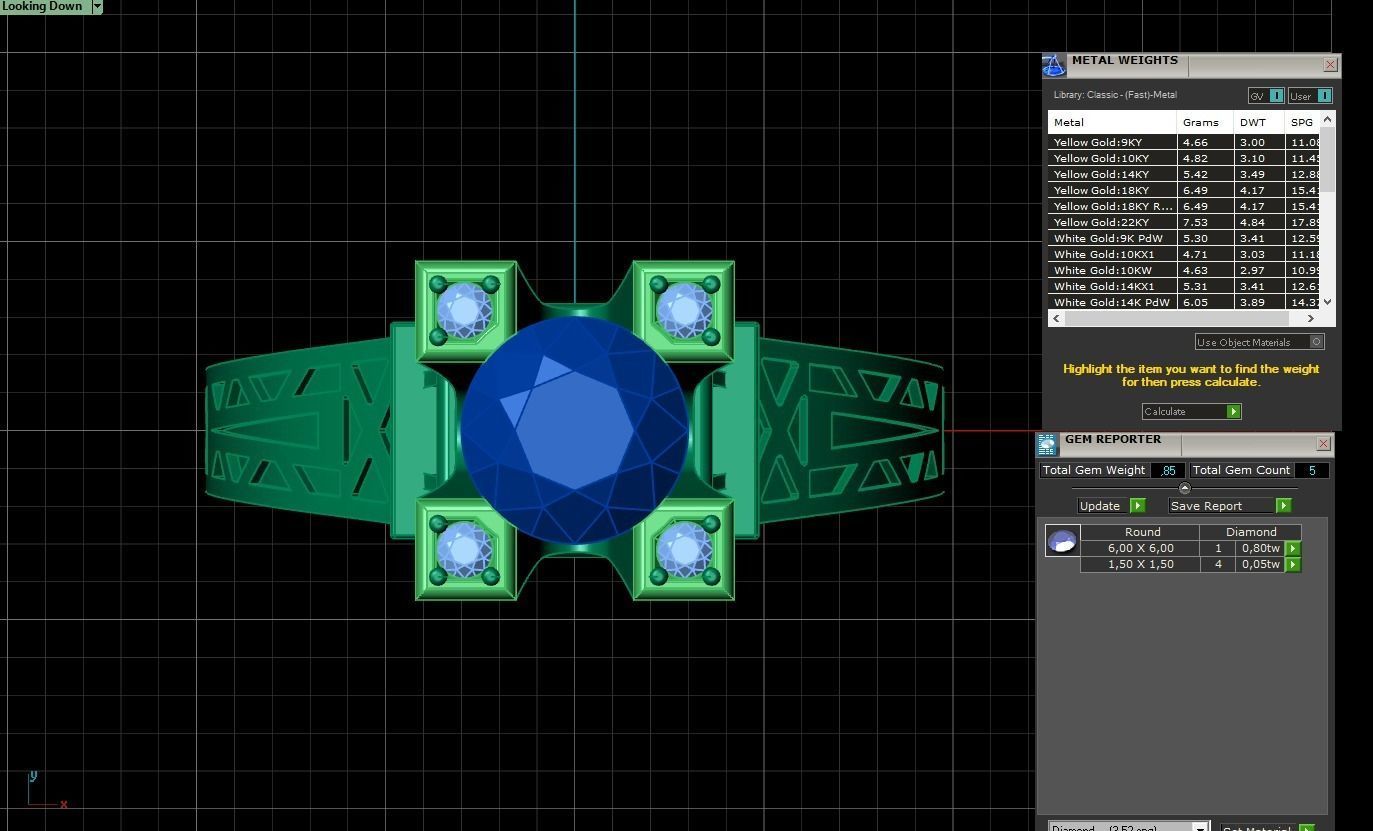
Task: Click the Set Material button
Action: (x=1267, y=828)
